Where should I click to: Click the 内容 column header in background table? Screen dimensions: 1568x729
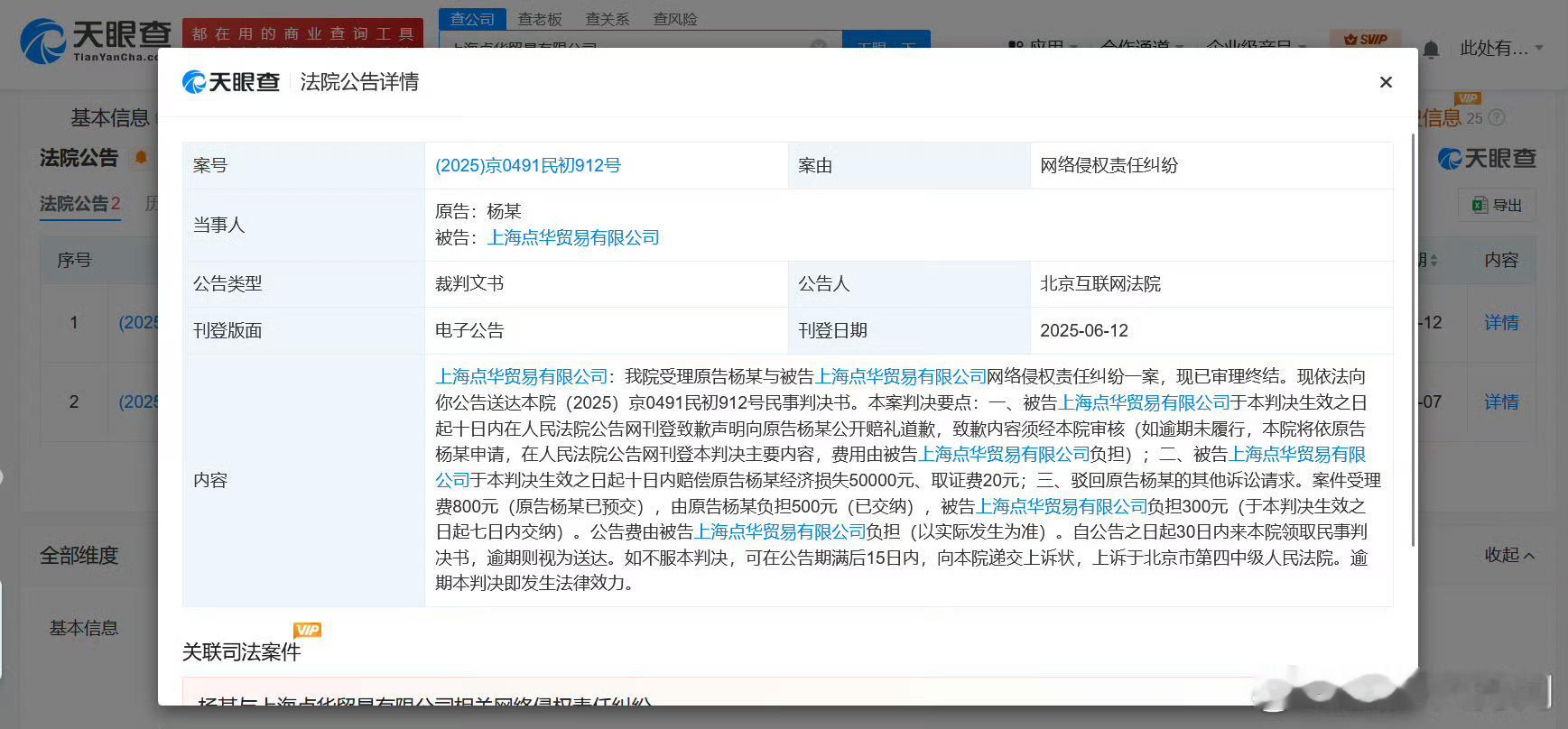tap(1501, 260)
